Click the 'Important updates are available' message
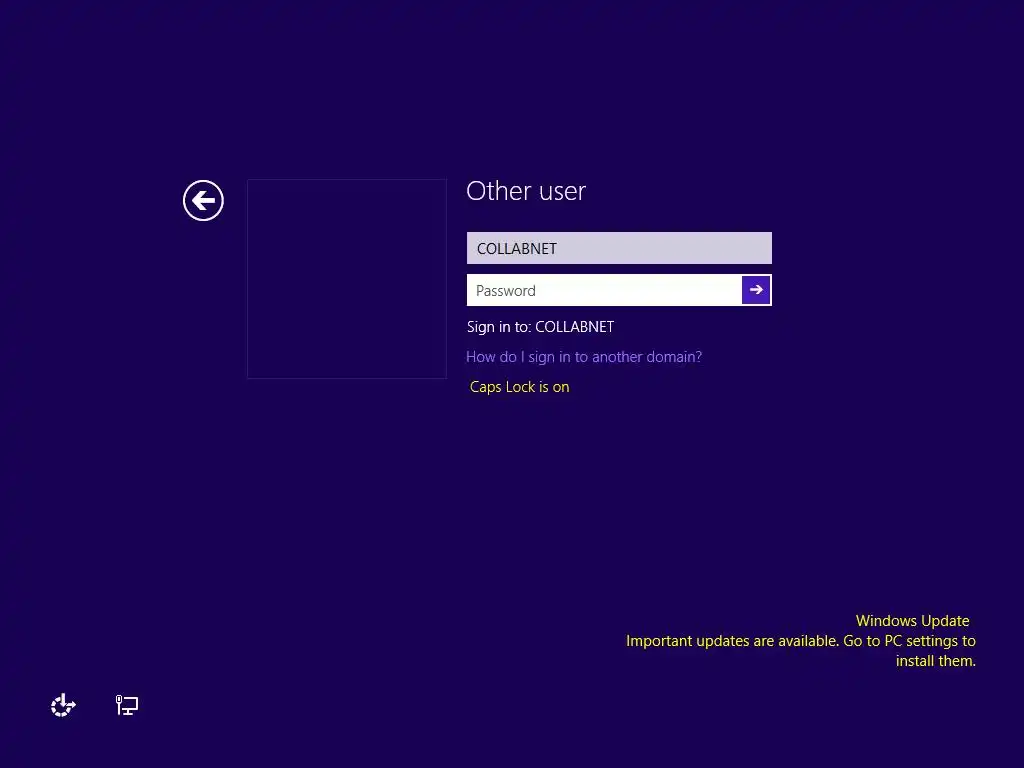1024x768 pixels. coord(801,650)
